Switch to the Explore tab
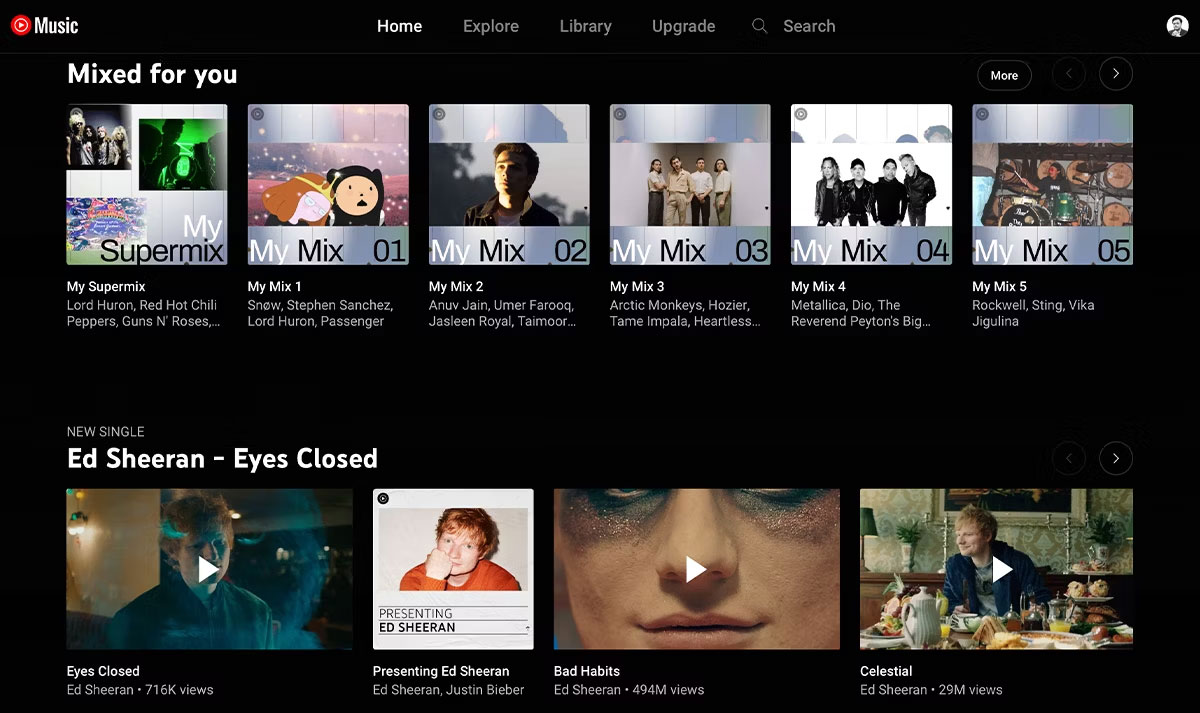The image size is (1200, 713). tap(491, 26)
